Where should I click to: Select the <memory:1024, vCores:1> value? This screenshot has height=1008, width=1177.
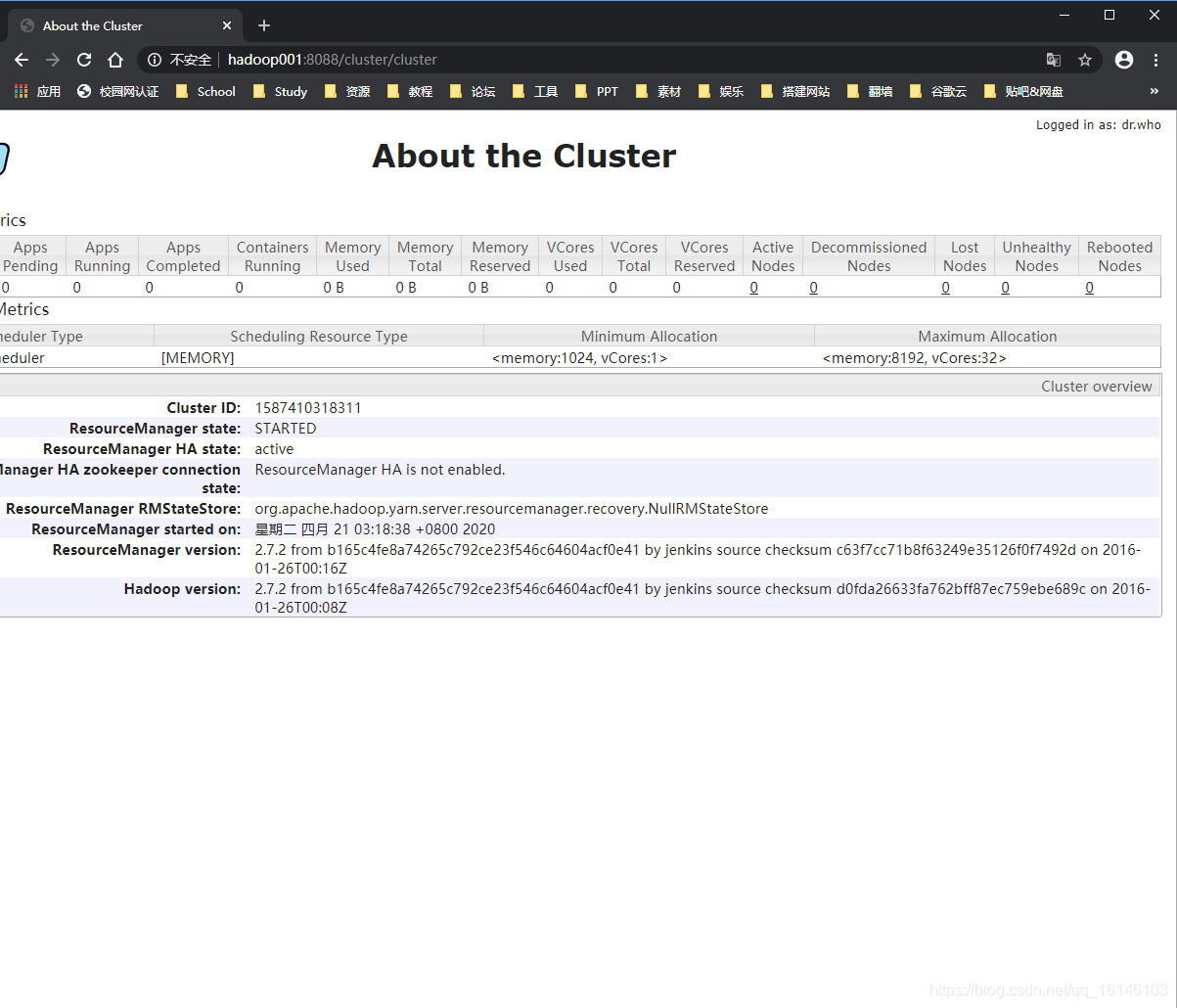pyautogui.click(x=579, y=358)
